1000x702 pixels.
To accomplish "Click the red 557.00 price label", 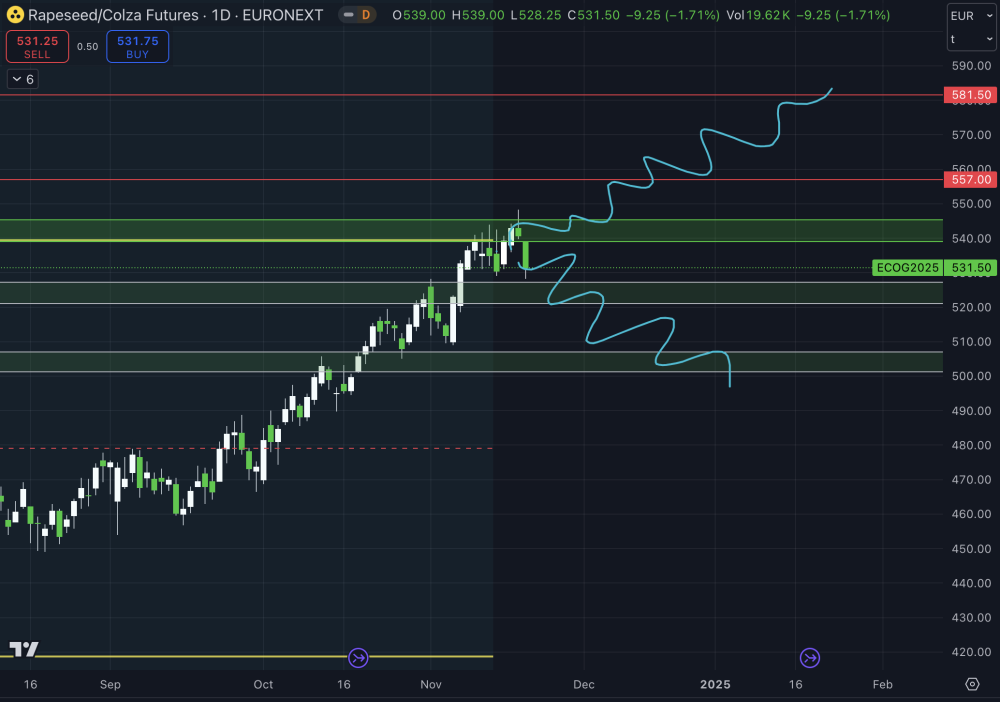I will [x=971, y=180].
